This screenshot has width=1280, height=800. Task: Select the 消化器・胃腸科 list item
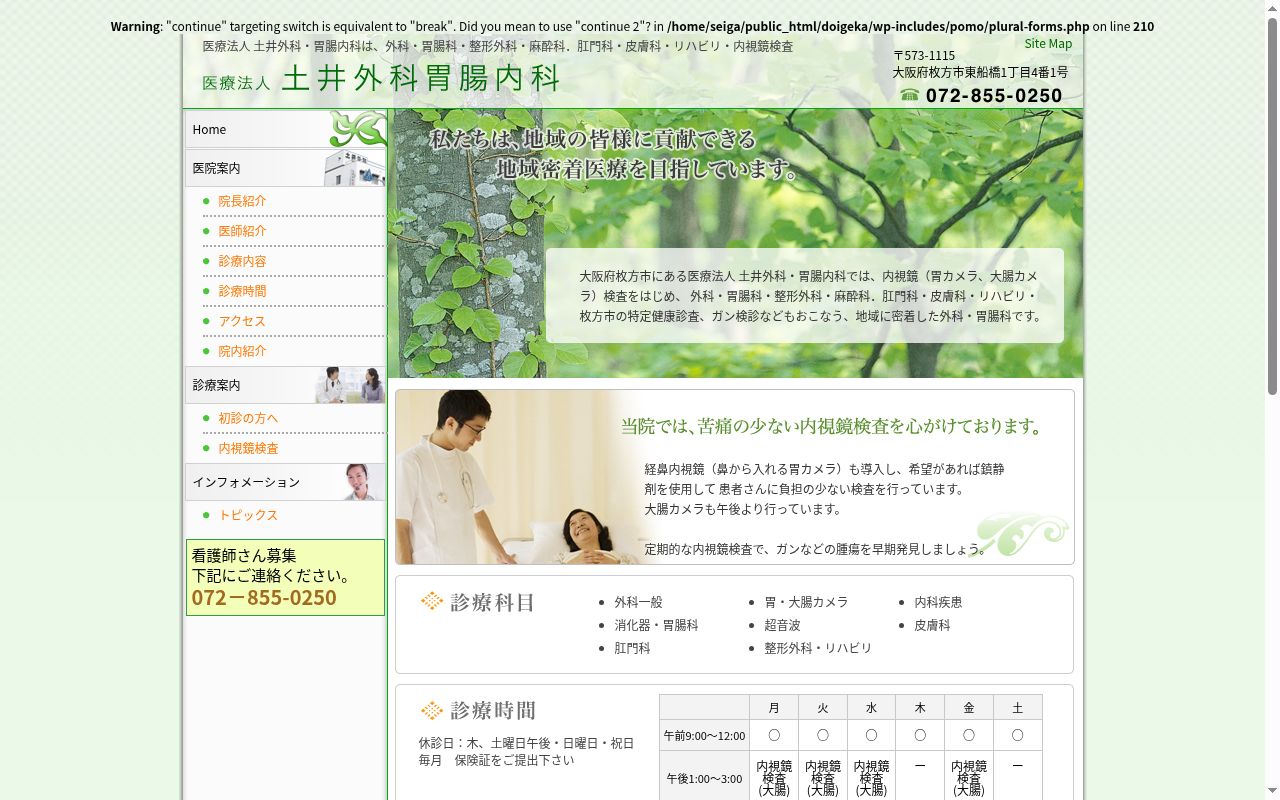[656, 625]
